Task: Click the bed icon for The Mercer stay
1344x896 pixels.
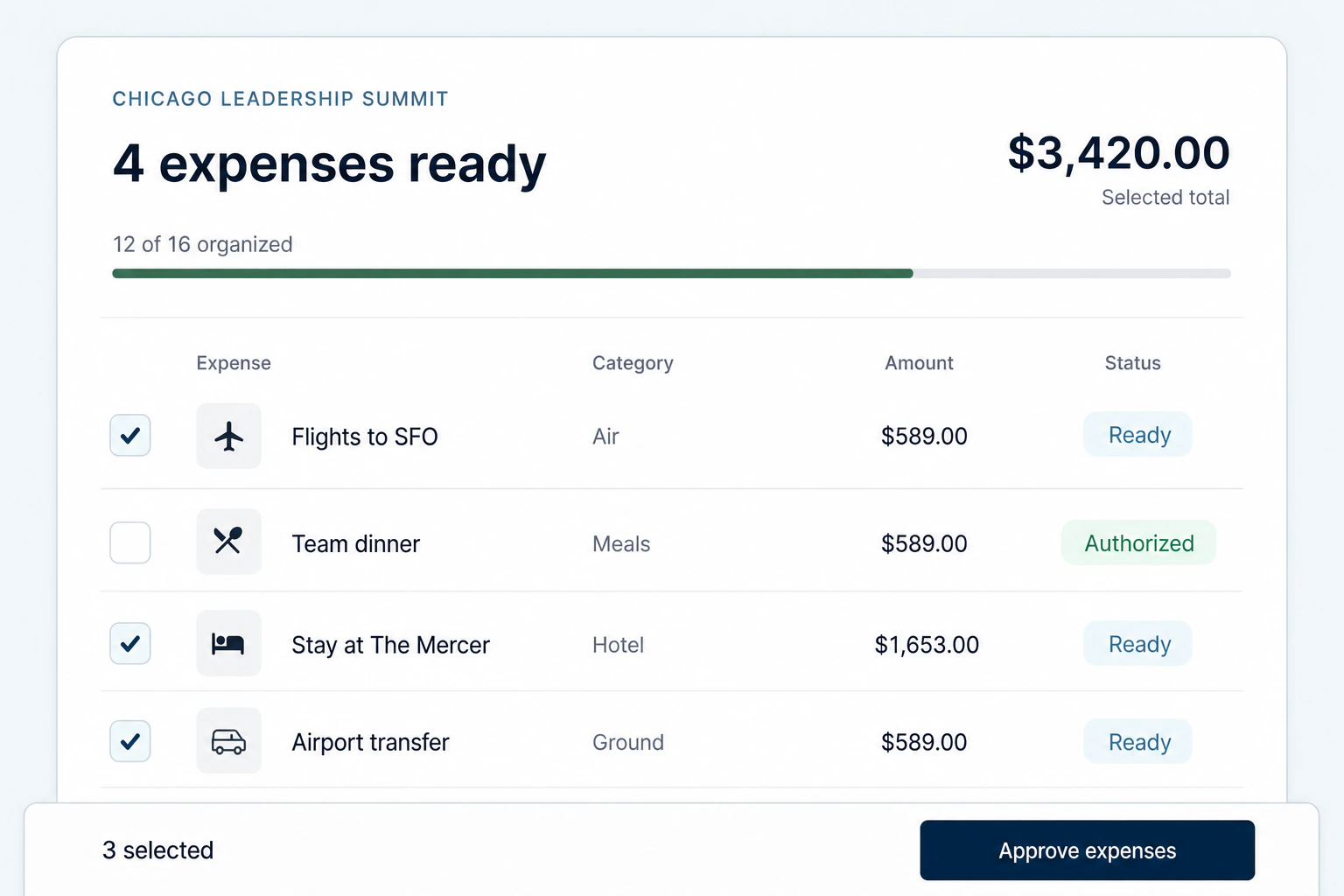Action: click(228, 643)
